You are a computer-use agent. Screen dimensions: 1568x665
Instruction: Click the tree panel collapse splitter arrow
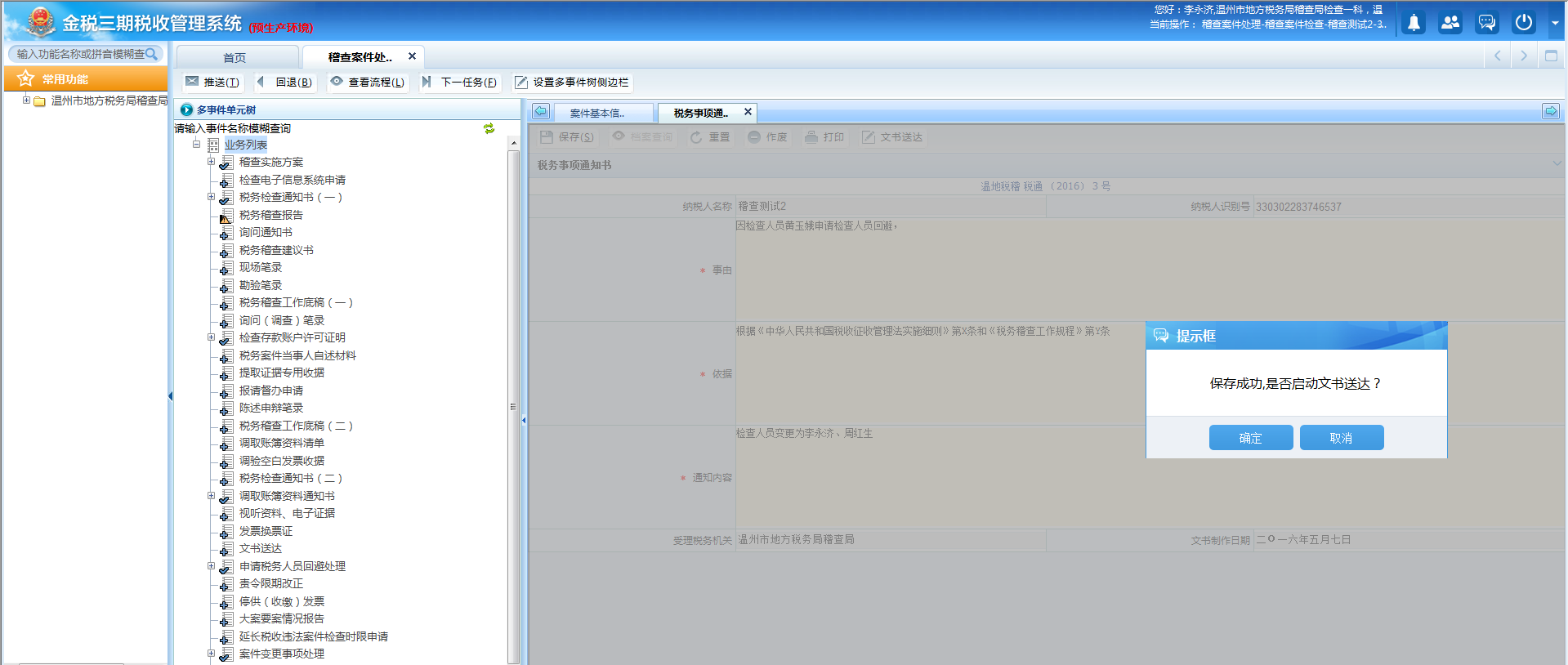point(524,420)
